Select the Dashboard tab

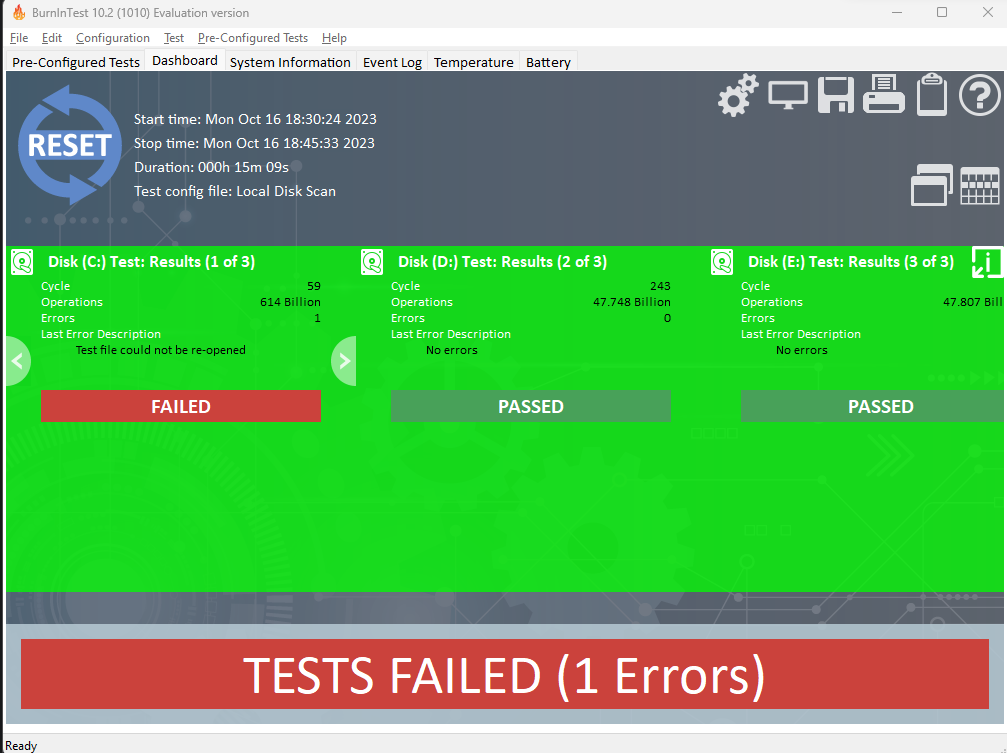185,60
